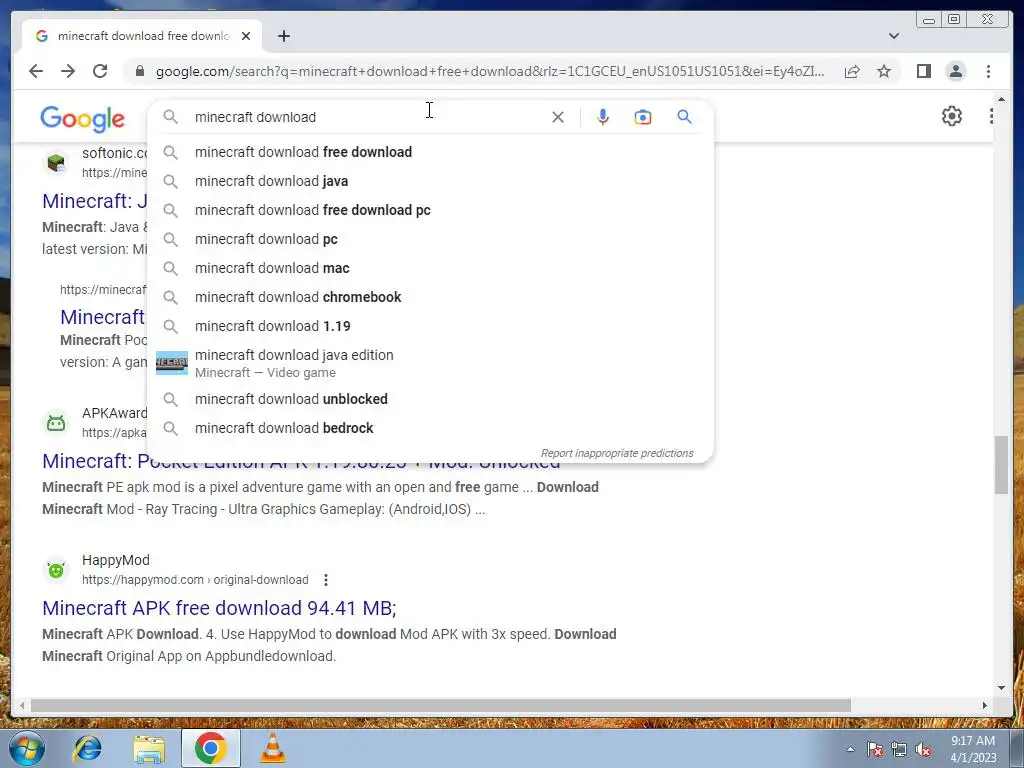Go to the Google logo homepage
This screenshot has height=768, width=1024.
click(x=82, y=118)
